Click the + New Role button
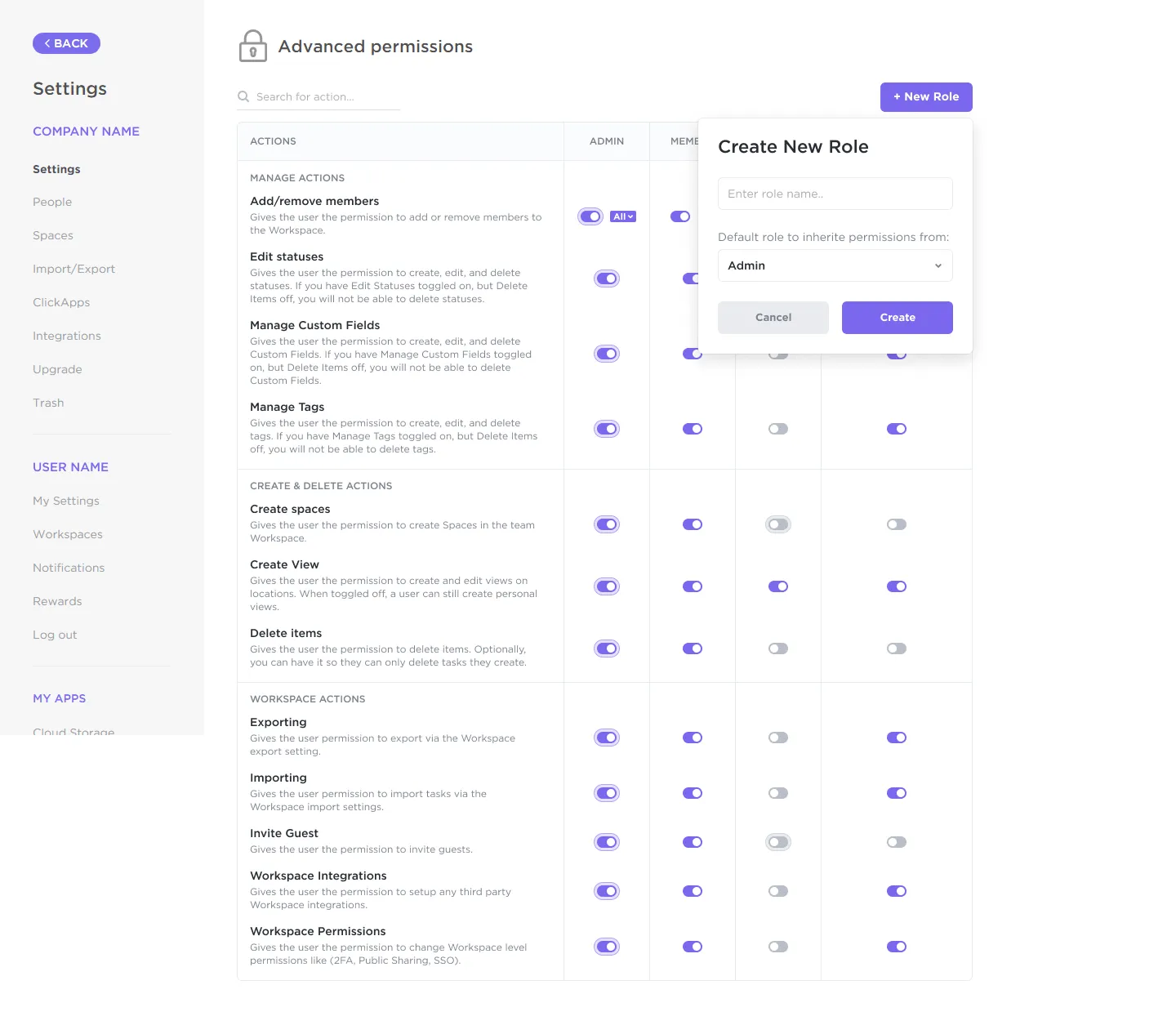The width and height of the screenshot is (1176, 1034). point(926,96)
